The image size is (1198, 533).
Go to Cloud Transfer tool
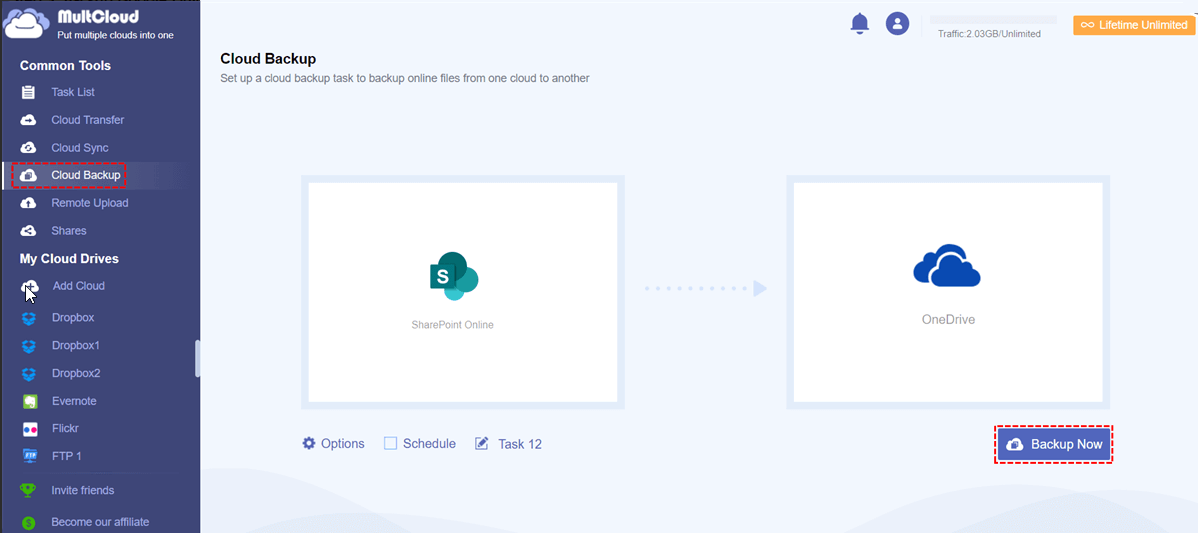87,120
